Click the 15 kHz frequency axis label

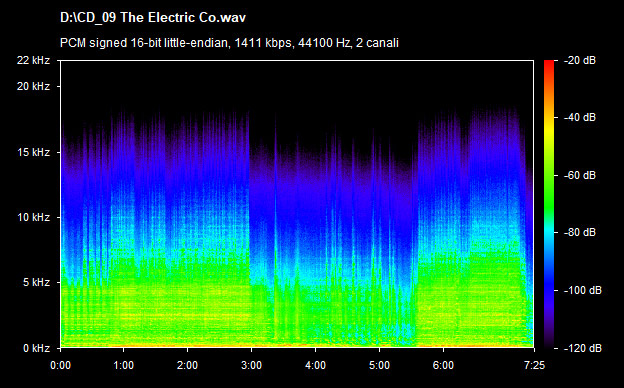click(33, 152)
